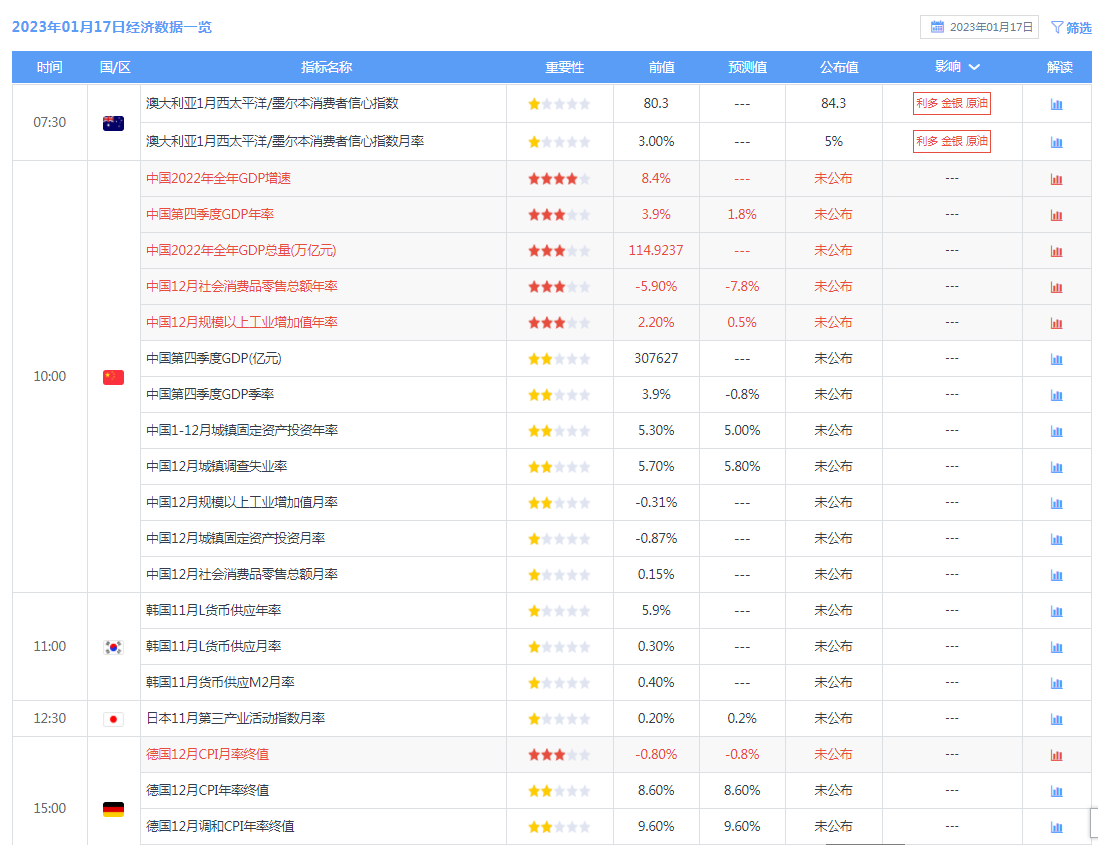Click star rating of 中国2022年全年GDP增速

[559, 179]
